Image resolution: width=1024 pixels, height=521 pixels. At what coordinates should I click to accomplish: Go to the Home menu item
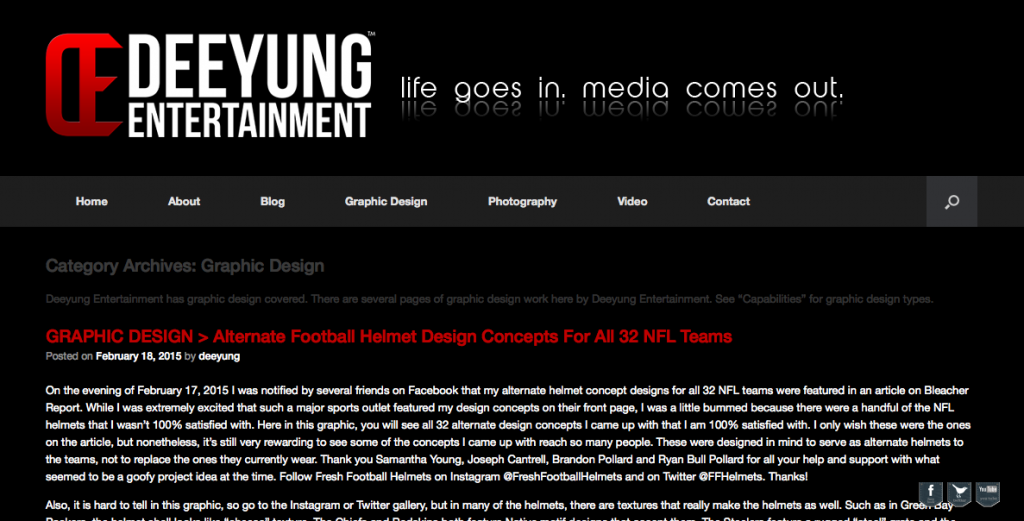click(x=91, y=202)
